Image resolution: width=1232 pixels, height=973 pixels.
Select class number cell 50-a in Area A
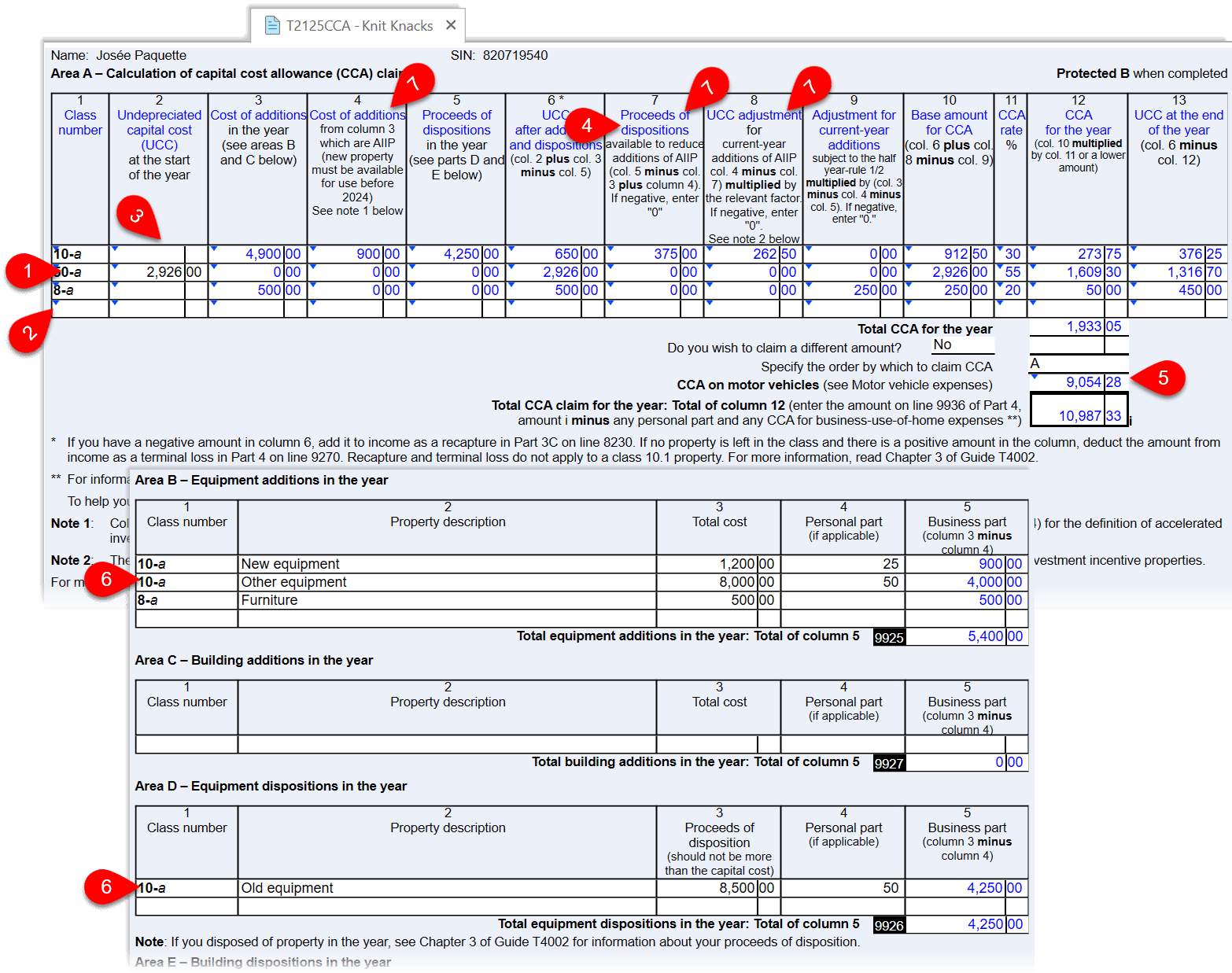(80, 272)
